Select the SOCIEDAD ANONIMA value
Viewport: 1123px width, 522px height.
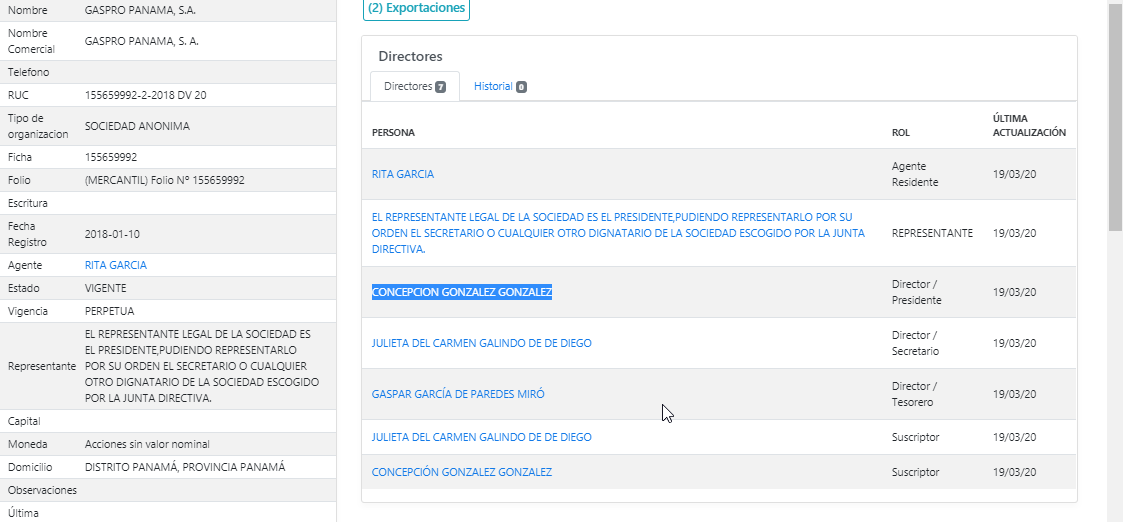coord(137,126)
